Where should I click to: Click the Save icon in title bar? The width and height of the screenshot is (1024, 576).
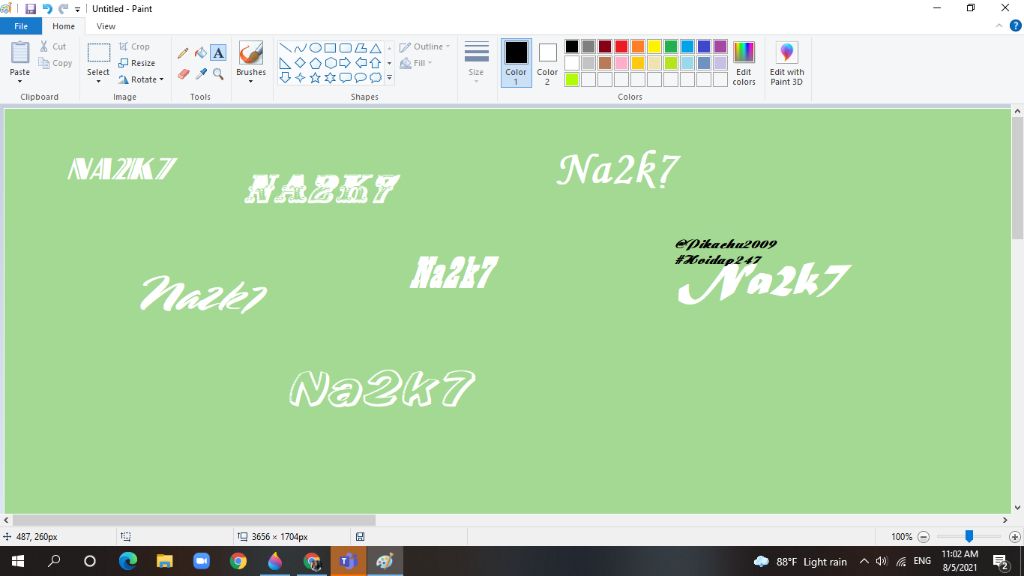[30, 8]
